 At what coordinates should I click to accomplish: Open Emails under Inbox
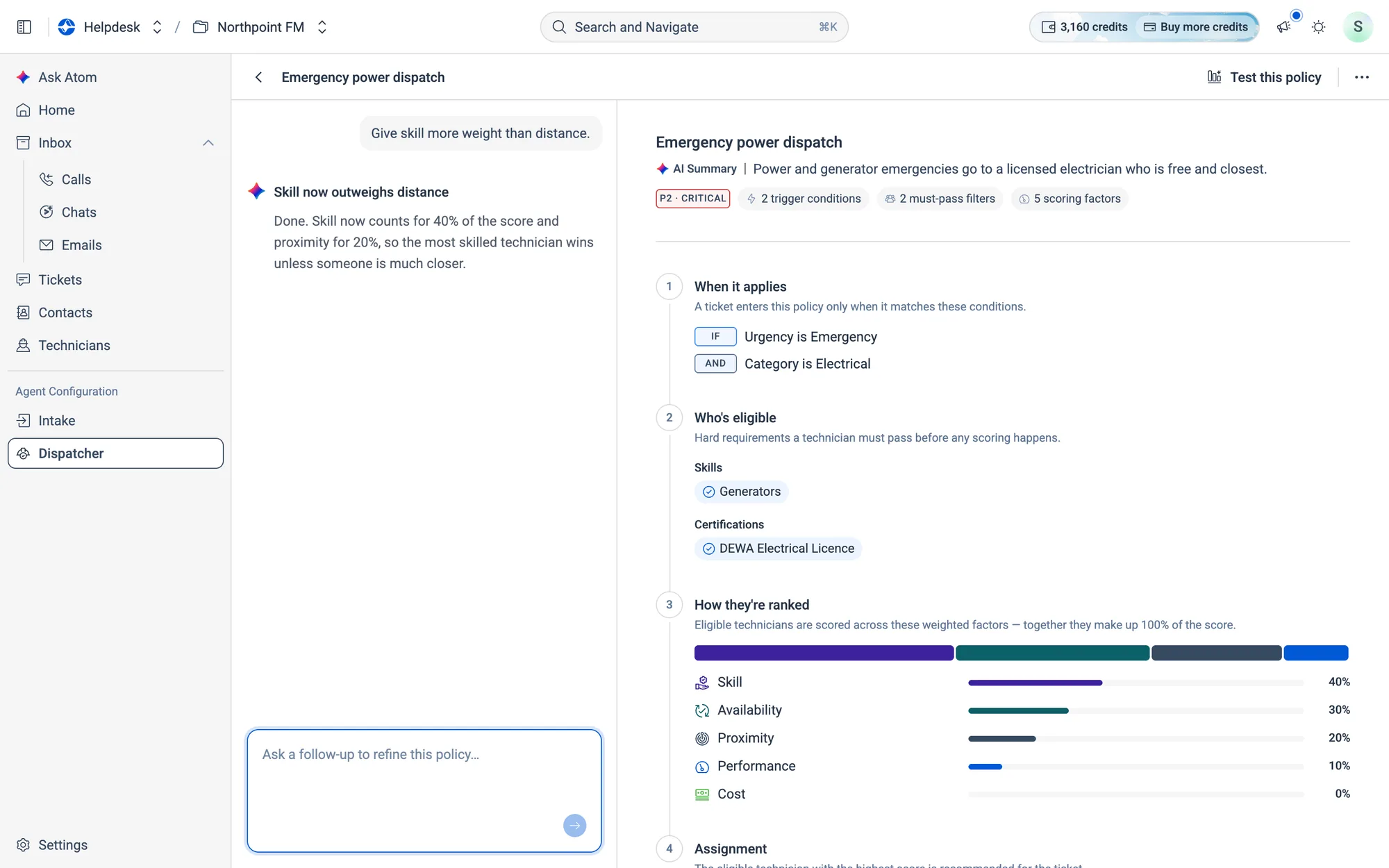(x=126, y=245)
